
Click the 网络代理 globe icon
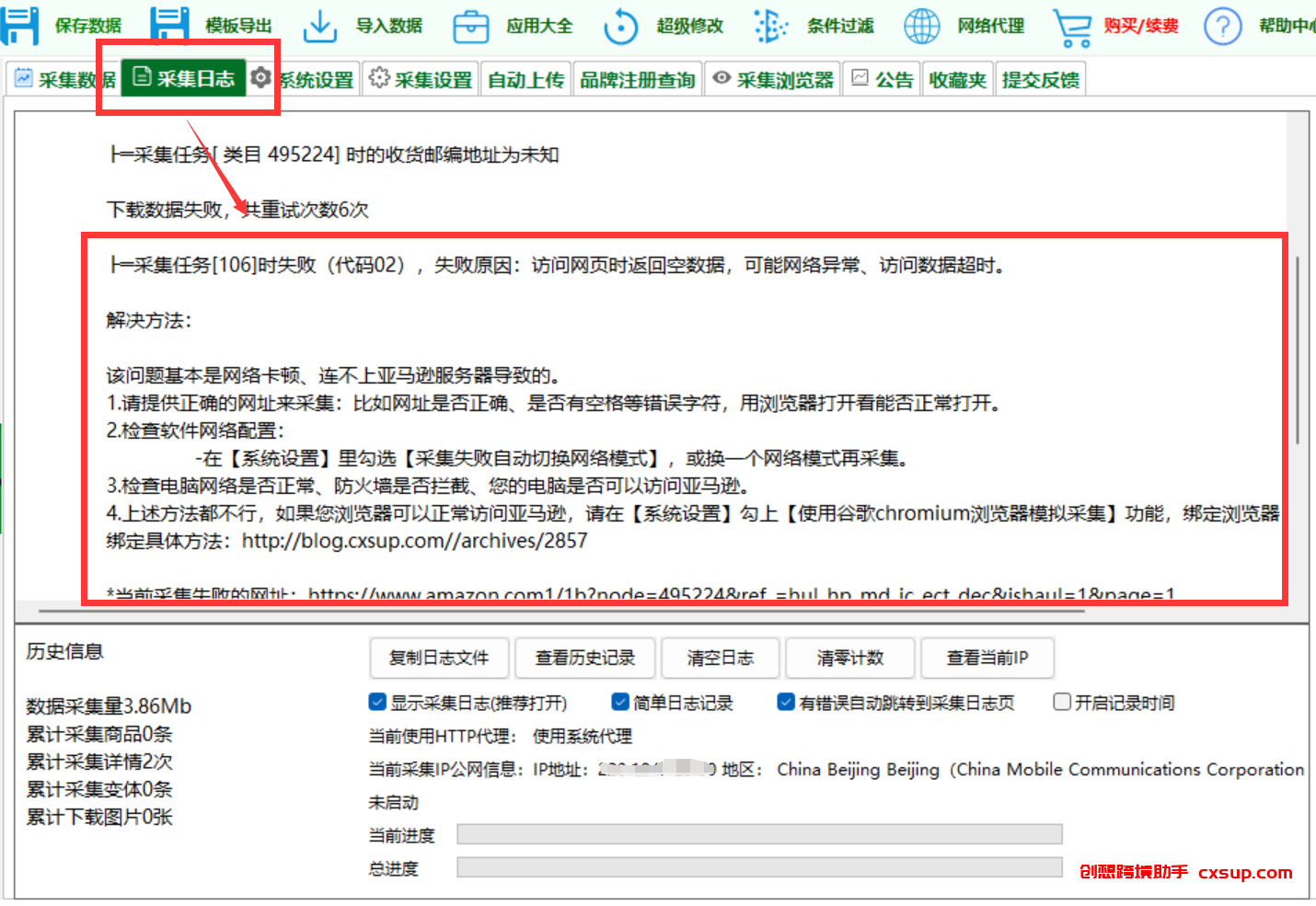(x=921, y=27)
